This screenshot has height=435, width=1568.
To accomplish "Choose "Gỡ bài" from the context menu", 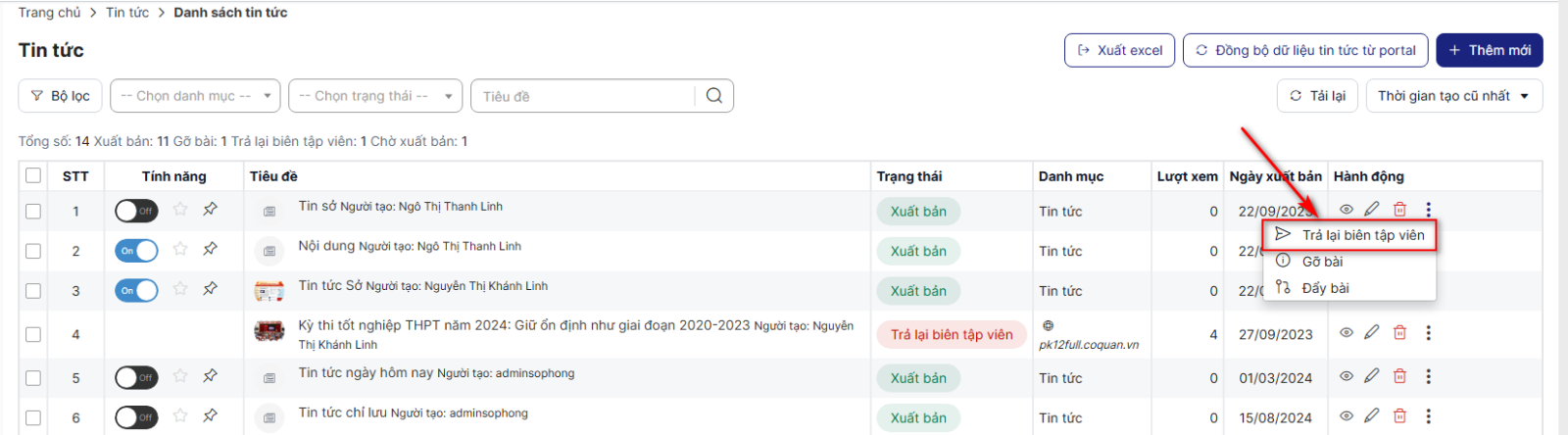I will click(1322, 262).
